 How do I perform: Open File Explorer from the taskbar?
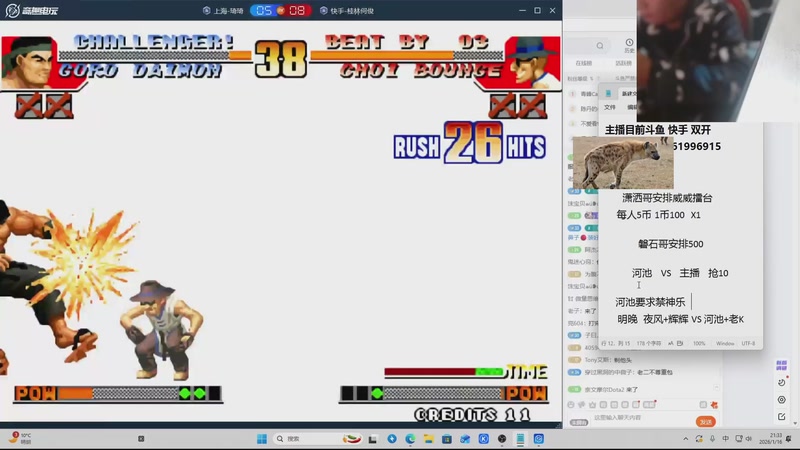[x=429, y=439]
